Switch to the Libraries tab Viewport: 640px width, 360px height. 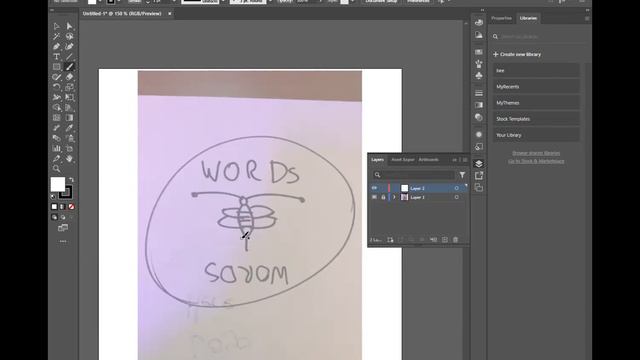528,18
